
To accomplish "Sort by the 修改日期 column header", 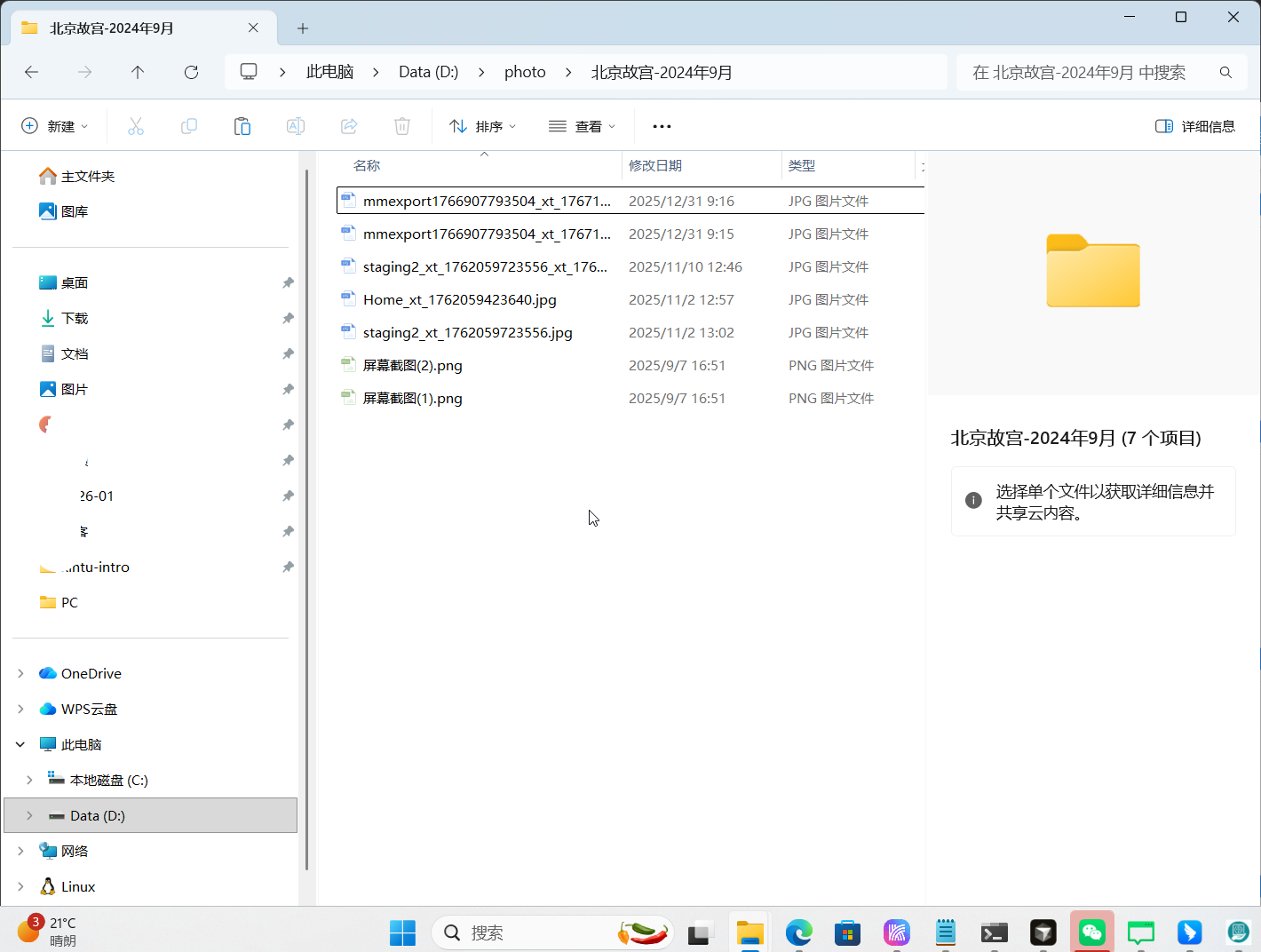I will pos(655,165).
